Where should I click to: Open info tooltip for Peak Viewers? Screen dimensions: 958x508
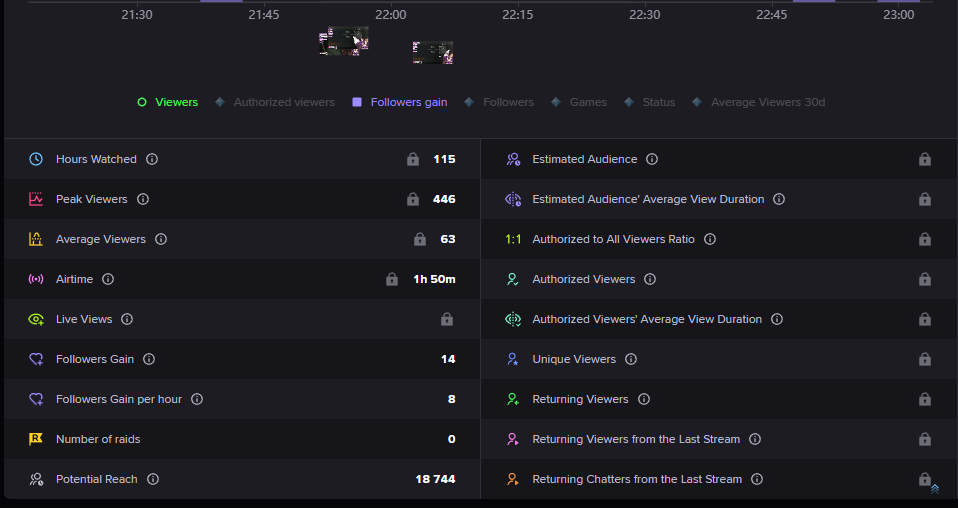coord(143,199)
